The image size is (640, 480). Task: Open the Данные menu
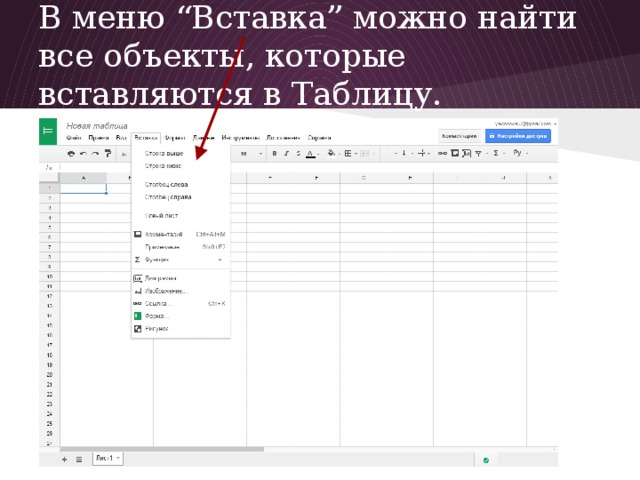click(x=204, y=138)
